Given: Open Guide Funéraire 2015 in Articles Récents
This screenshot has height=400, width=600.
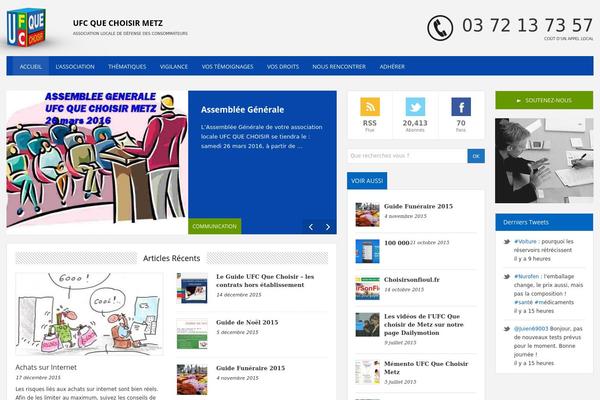Looking at the screenshot, I should pyautogui.click(x=250, y=368).
